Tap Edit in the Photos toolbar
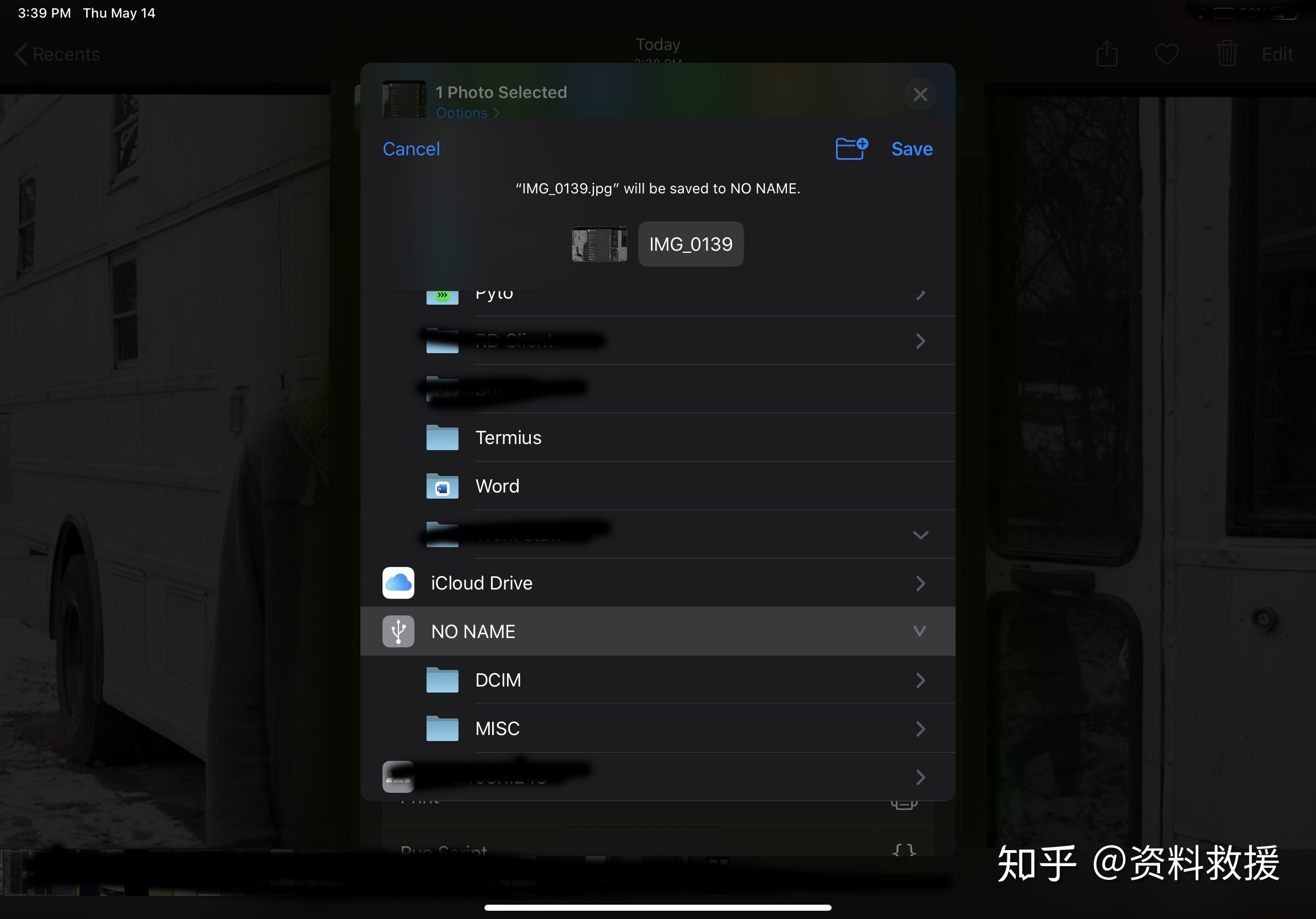The height and width of the screenshot is (919, 1316). (x=1276, y=55)
